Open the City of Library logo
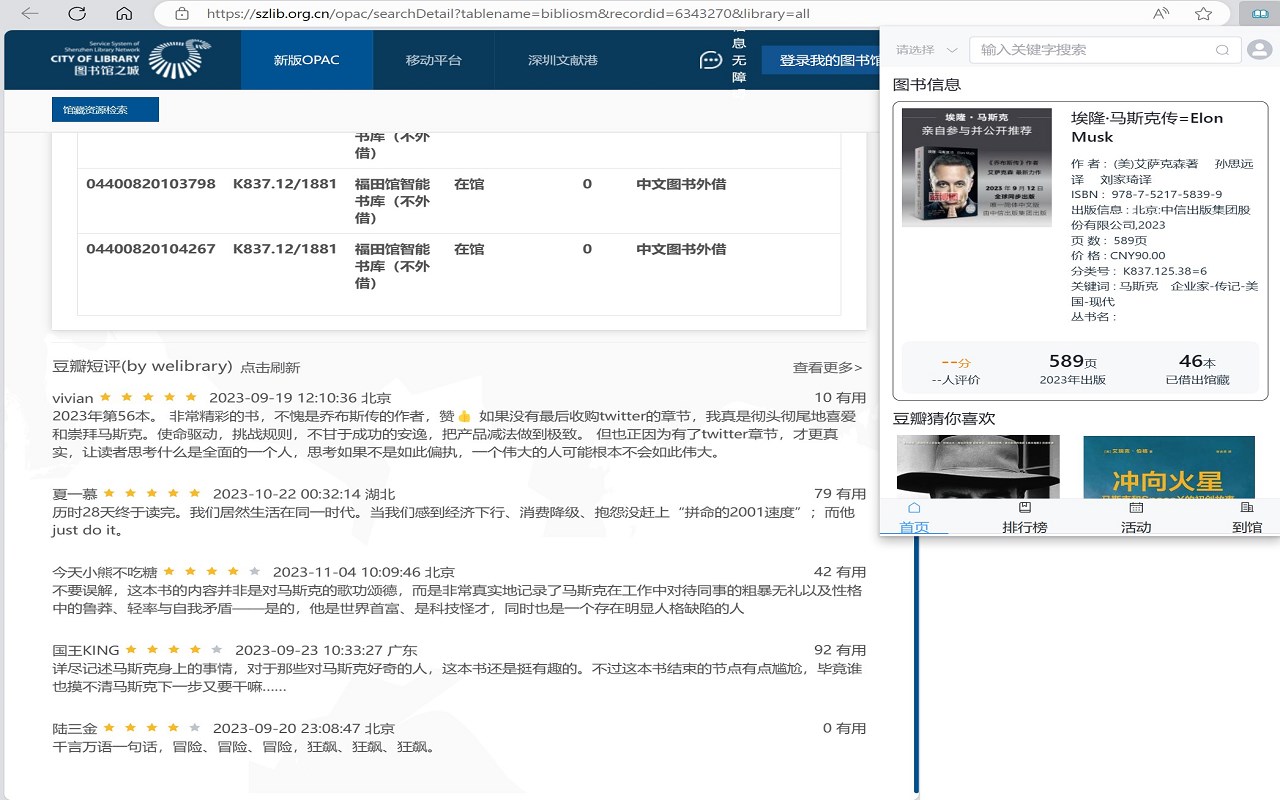Viewport: 1280px width, 800px height. 130,60
